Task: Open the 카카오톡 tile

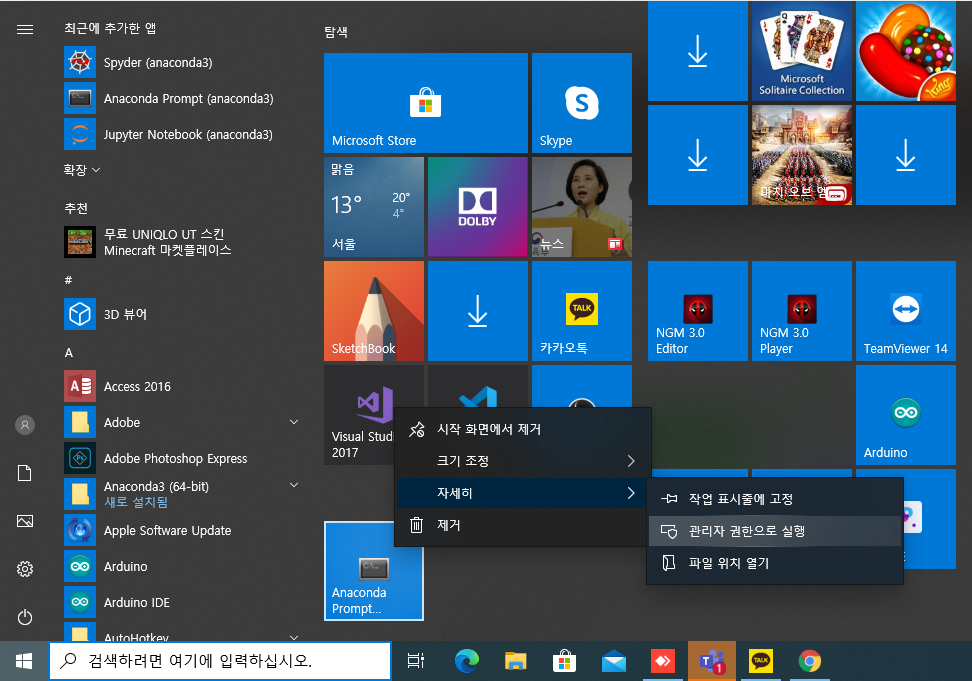Action: tap(582, 311)
